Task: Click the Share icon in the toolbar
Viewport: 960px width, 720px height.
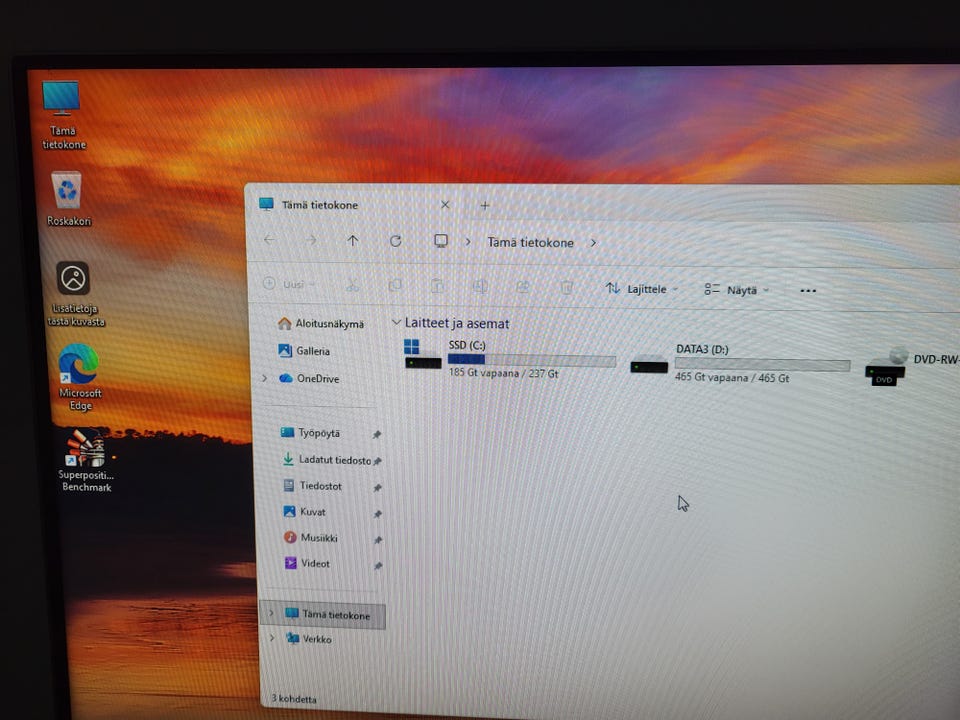Action: point(523,287)
